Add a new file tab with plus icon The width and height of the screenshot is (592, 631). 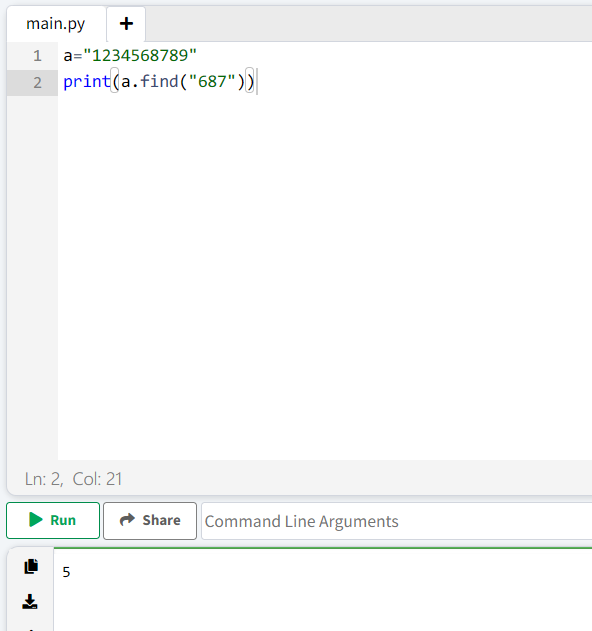point(126,24)
